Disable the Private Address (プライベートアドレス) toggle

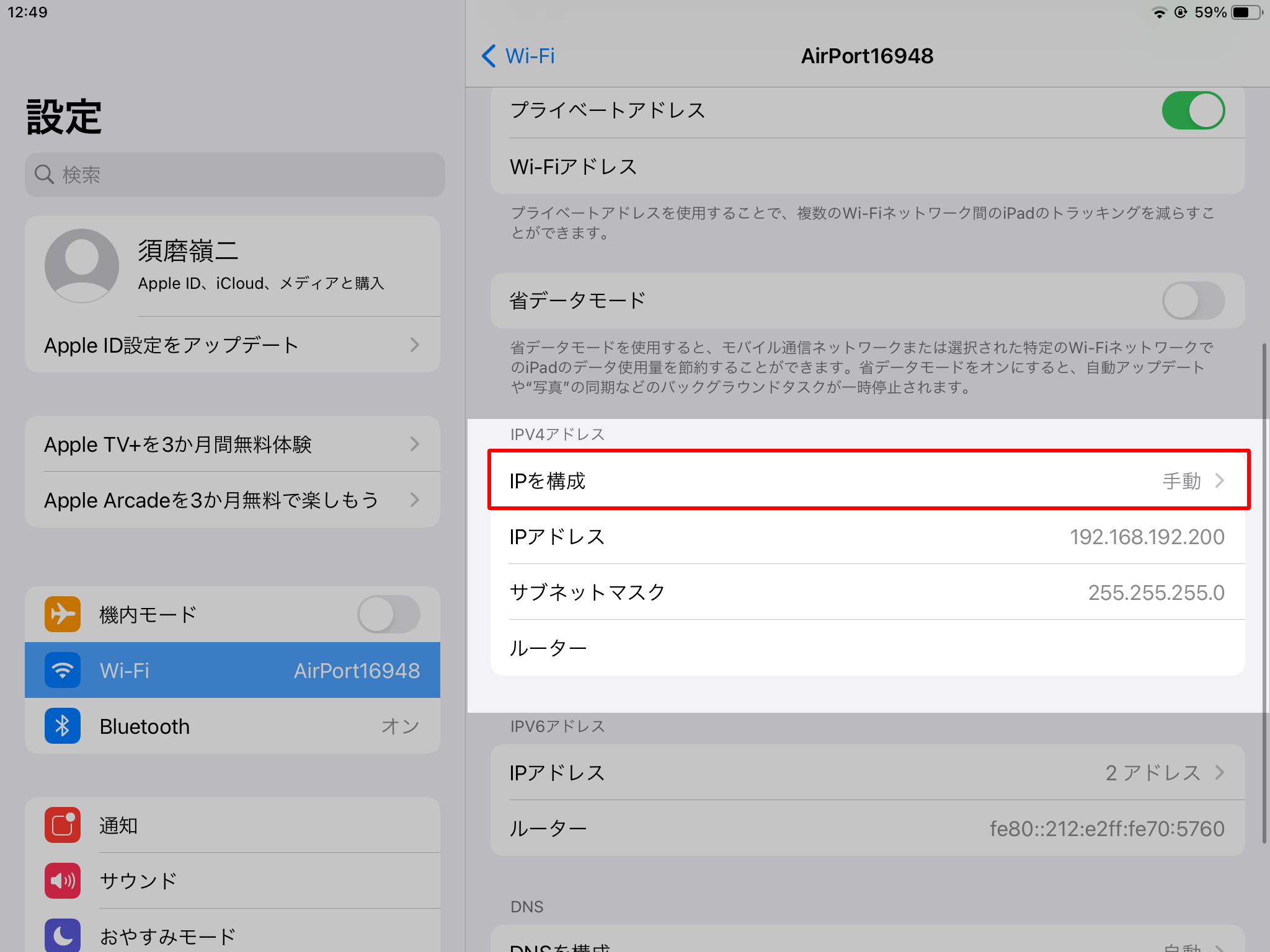click(1192, 111)
